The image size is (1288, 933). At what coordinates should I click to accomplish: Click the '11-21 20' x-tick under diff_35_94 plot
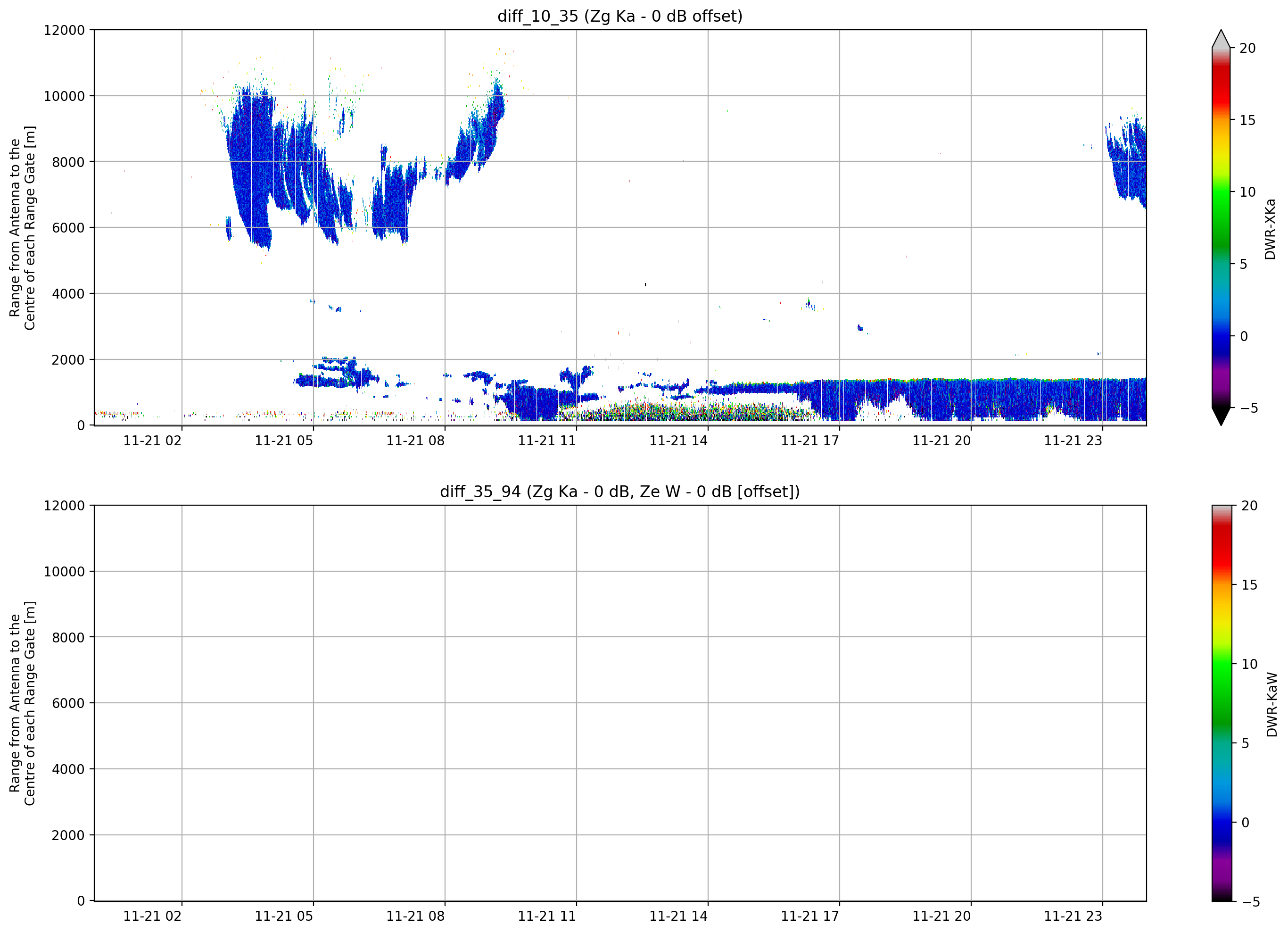(x=941, y=916)
